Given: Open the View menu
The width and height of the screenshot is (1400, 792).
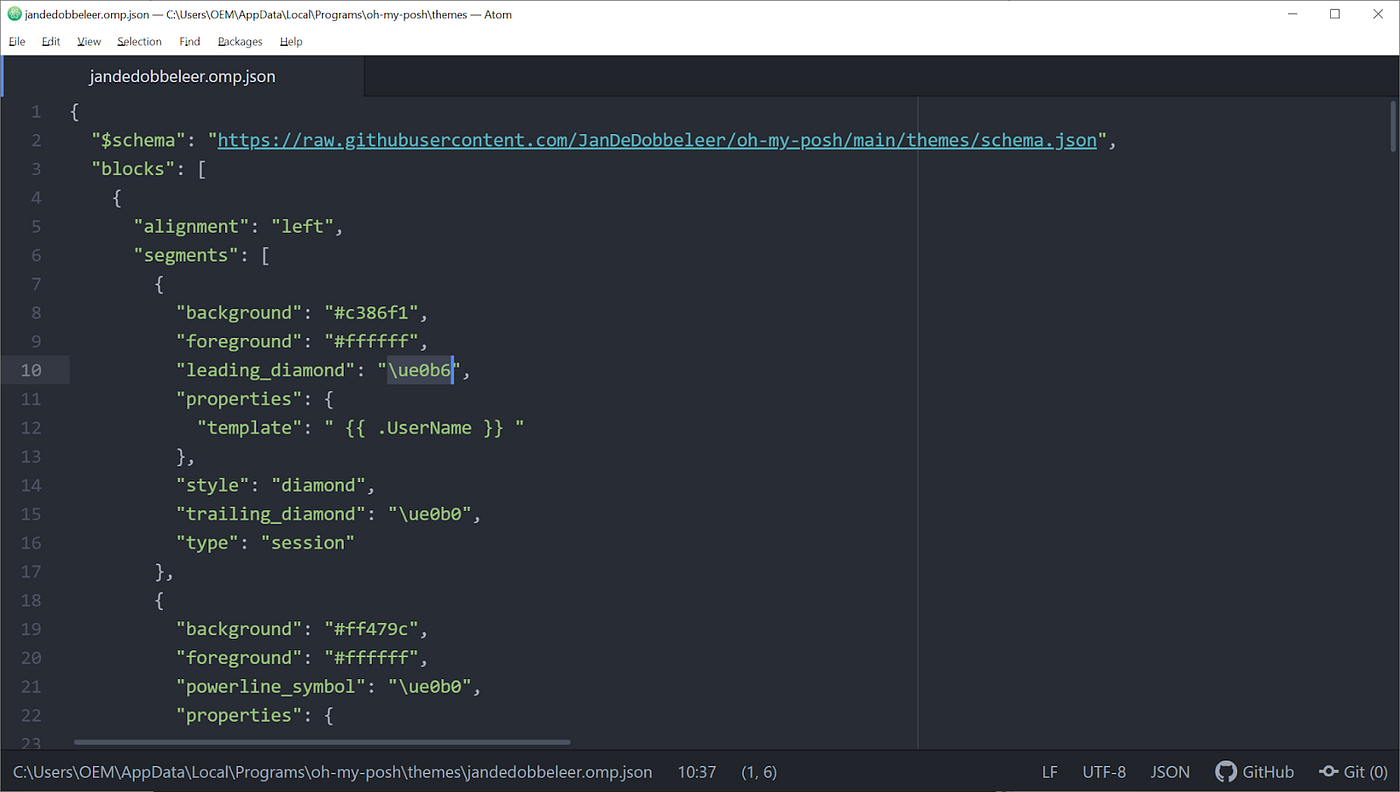Looking at the screenshot, I should [x=88, y=41].
